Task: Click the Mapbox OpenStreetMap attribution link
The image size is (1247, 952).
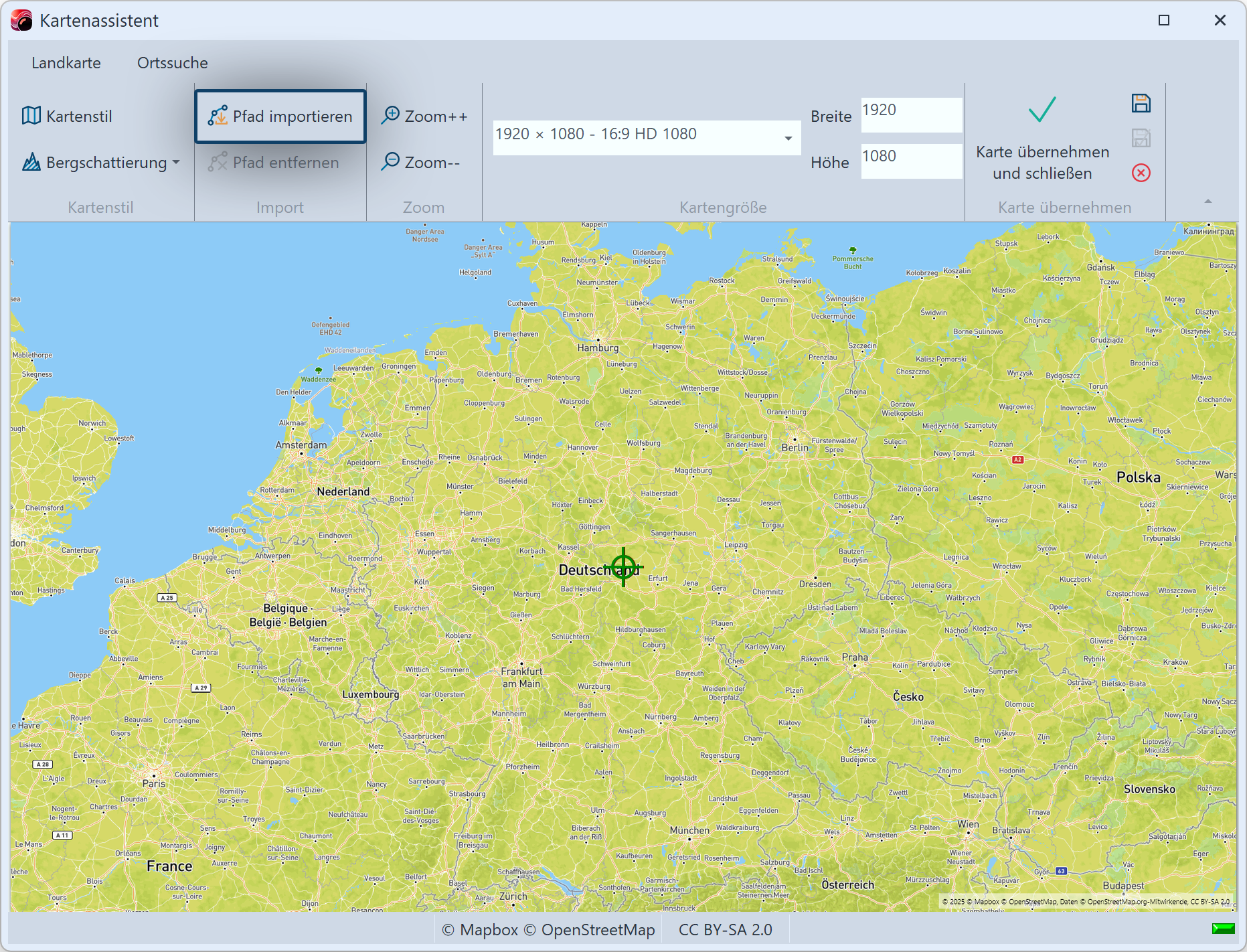Action: click(548, 930)
